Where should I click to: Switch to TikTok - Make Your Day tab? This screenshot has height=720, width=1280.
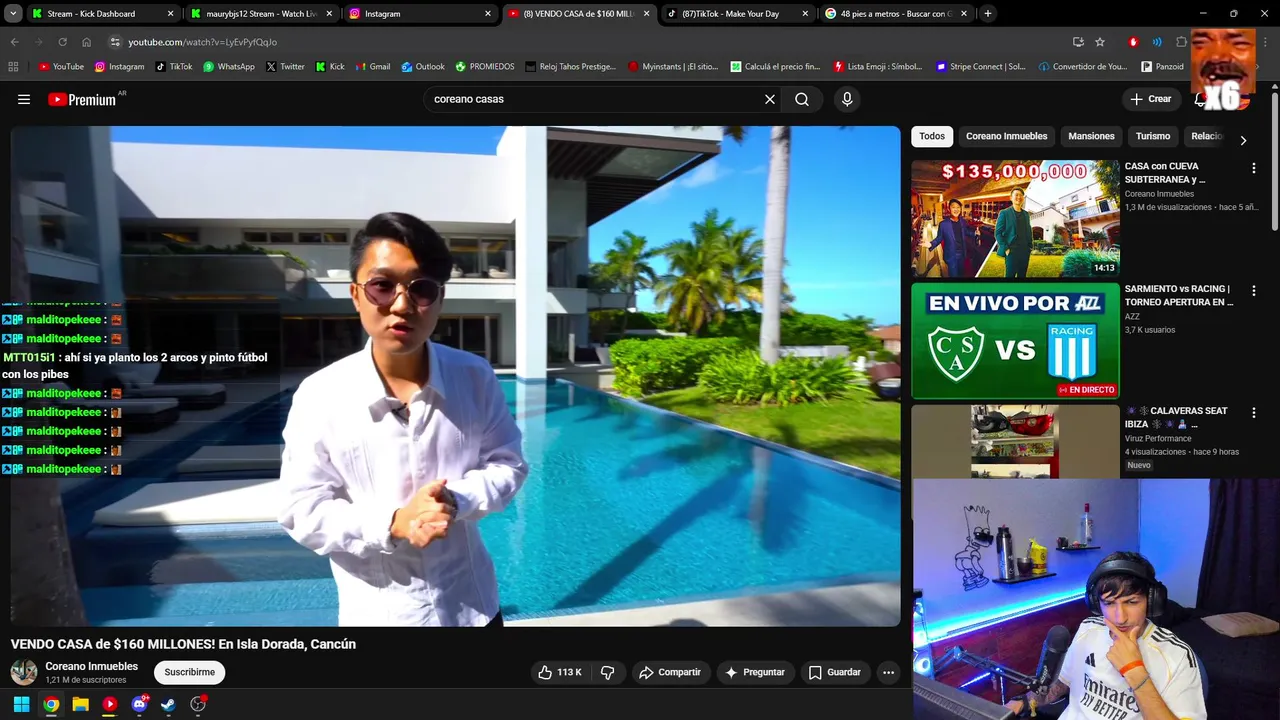click(737, 14)
